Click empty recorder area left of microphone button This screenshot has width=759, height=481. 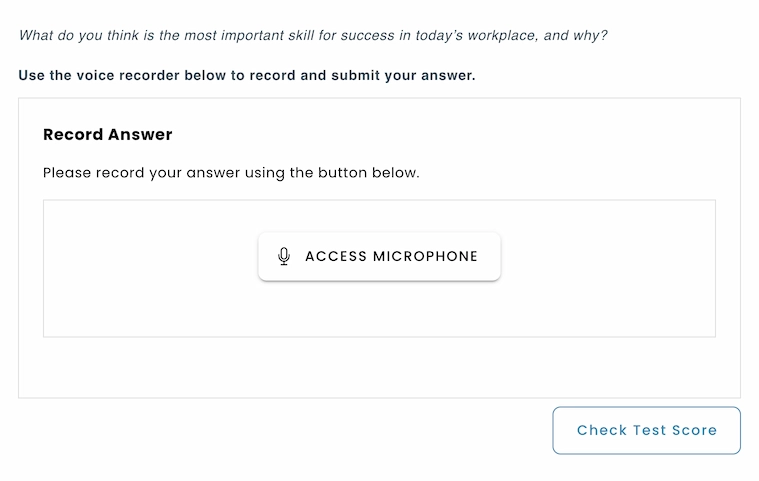click(x=150, y=268)
